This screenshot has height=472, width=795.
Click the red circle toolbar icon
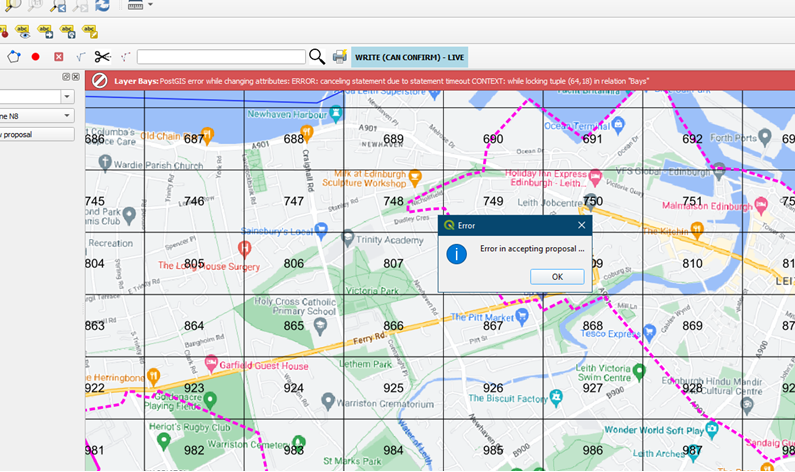click(35, 57)
